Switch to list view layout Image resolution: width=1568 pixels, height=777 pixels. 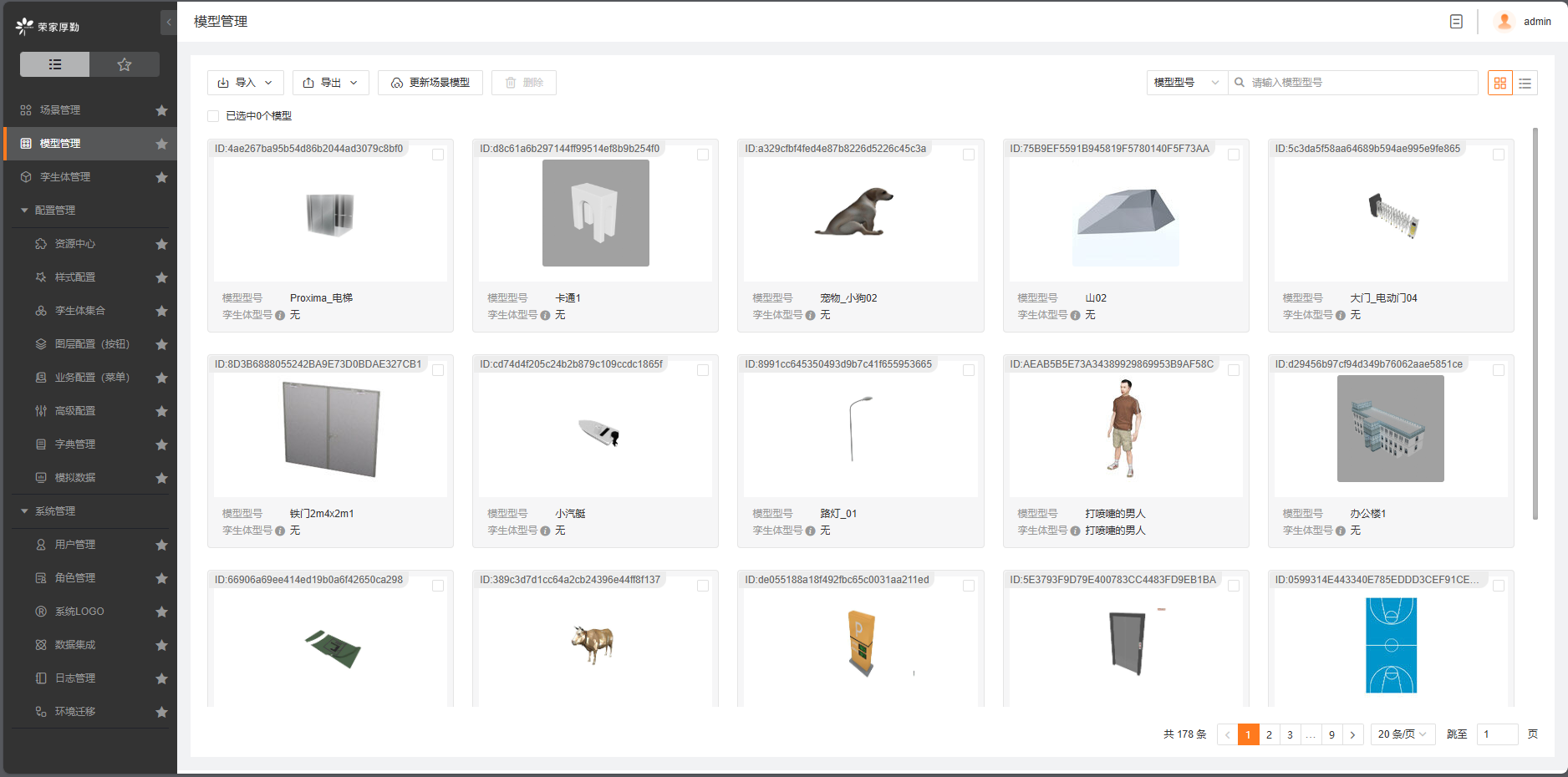1525,83
